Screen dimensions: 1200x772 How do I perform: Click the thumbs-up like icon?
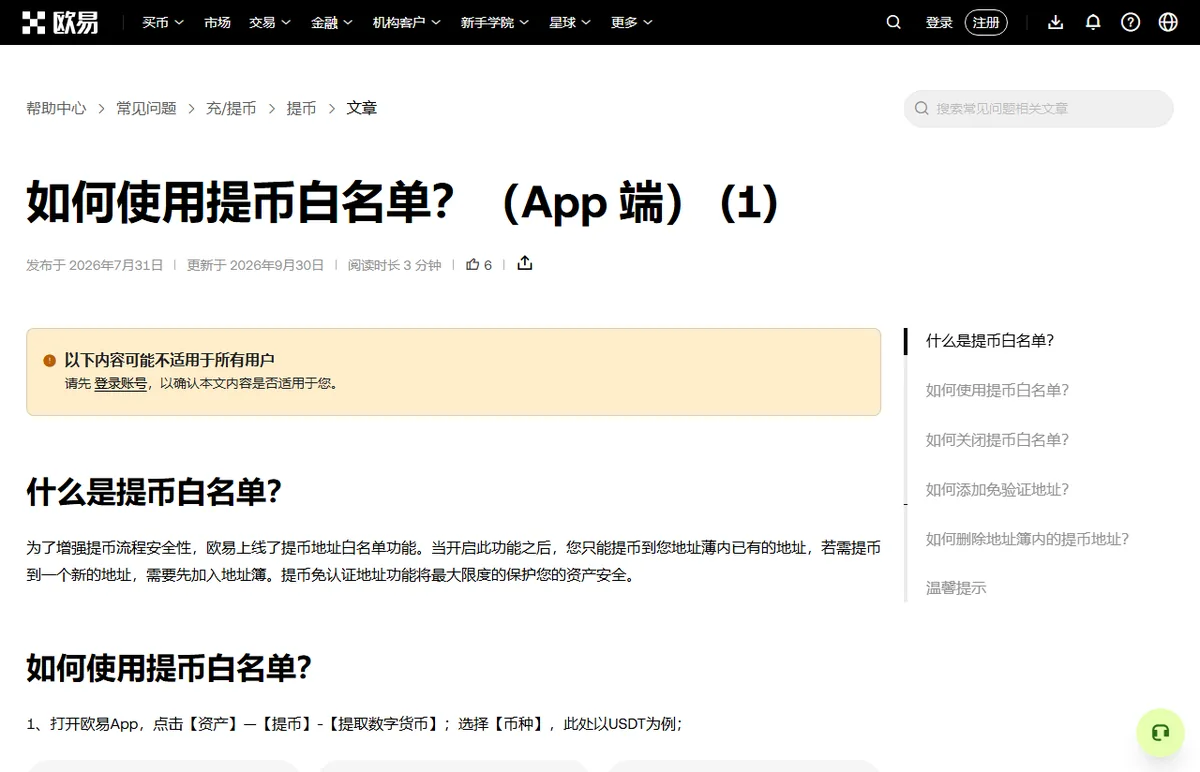(472, 265)
